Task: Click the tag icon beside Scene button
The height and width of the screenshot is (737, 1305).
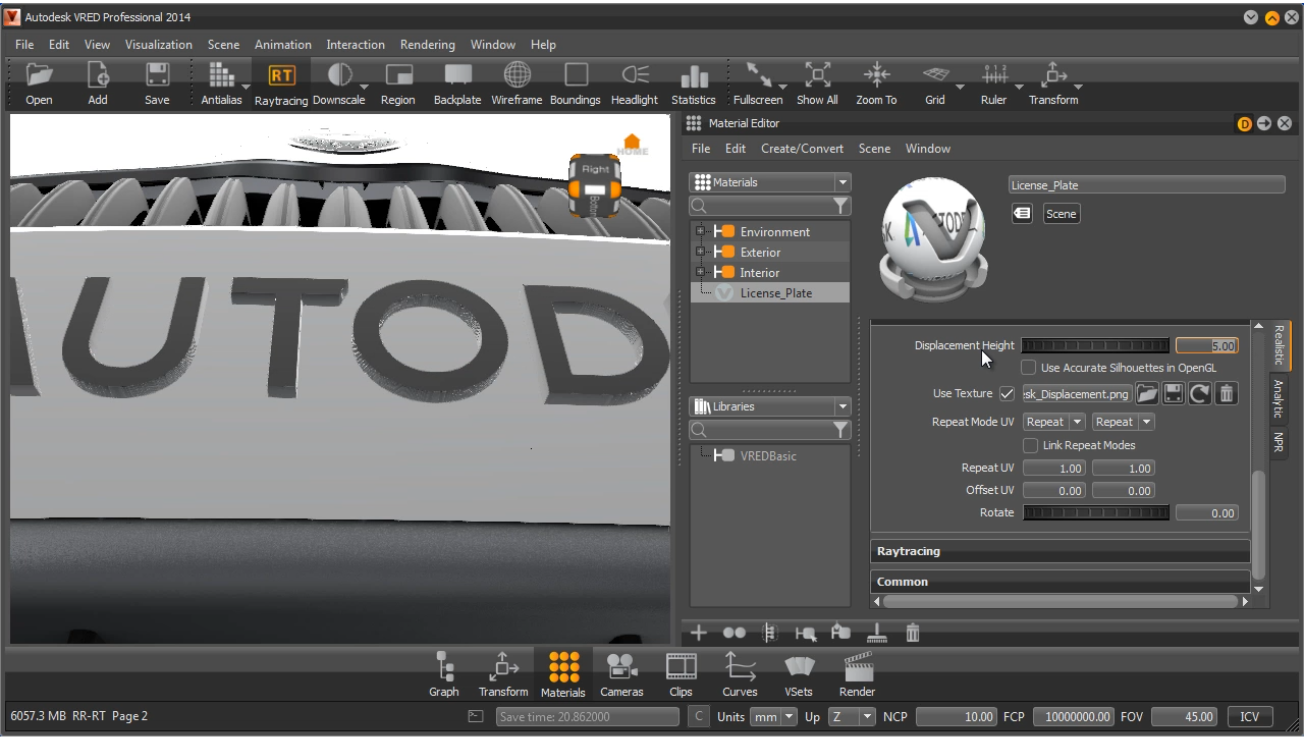Action: (1022, 214)
